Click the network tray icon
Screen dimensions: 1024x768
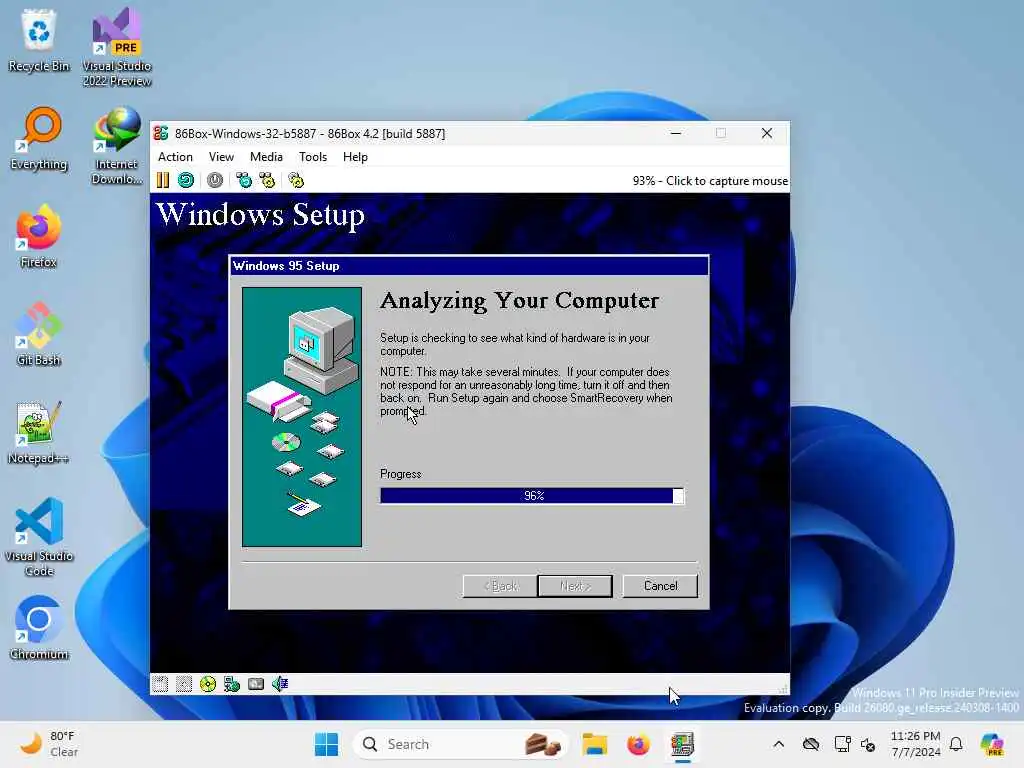(x=842, y=744)
